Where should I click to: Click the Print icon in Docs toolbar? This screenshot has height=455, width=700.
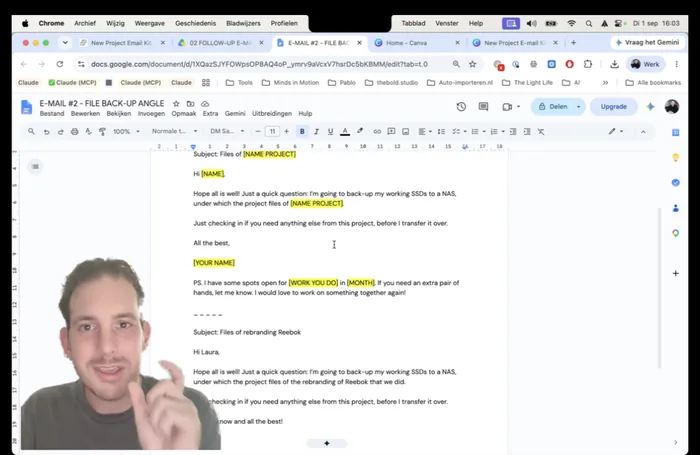(75, 132)
